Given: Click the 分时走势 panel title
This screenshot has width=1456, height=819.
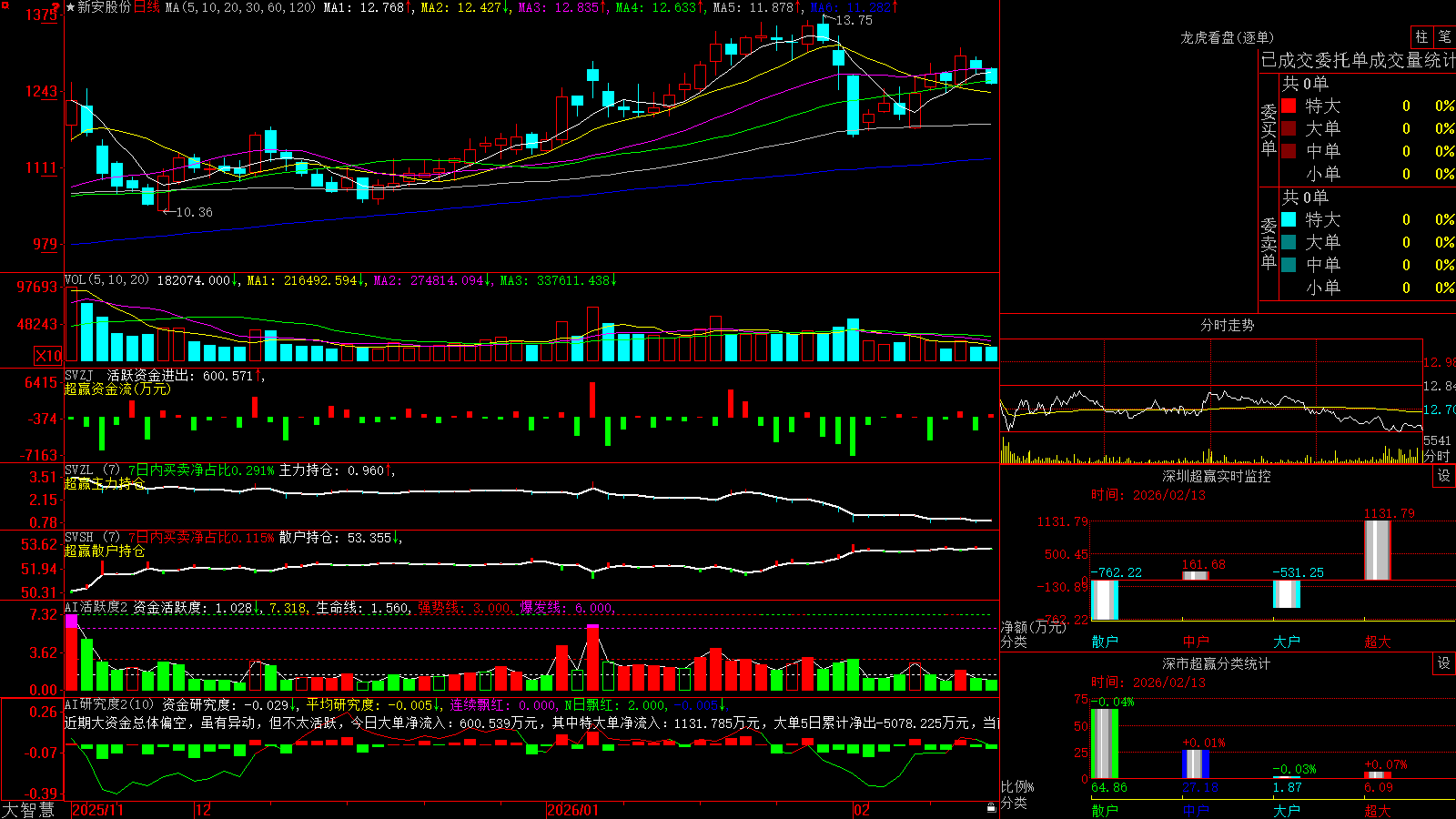Looking at the screenshot, I should (x=1227, y=325).
